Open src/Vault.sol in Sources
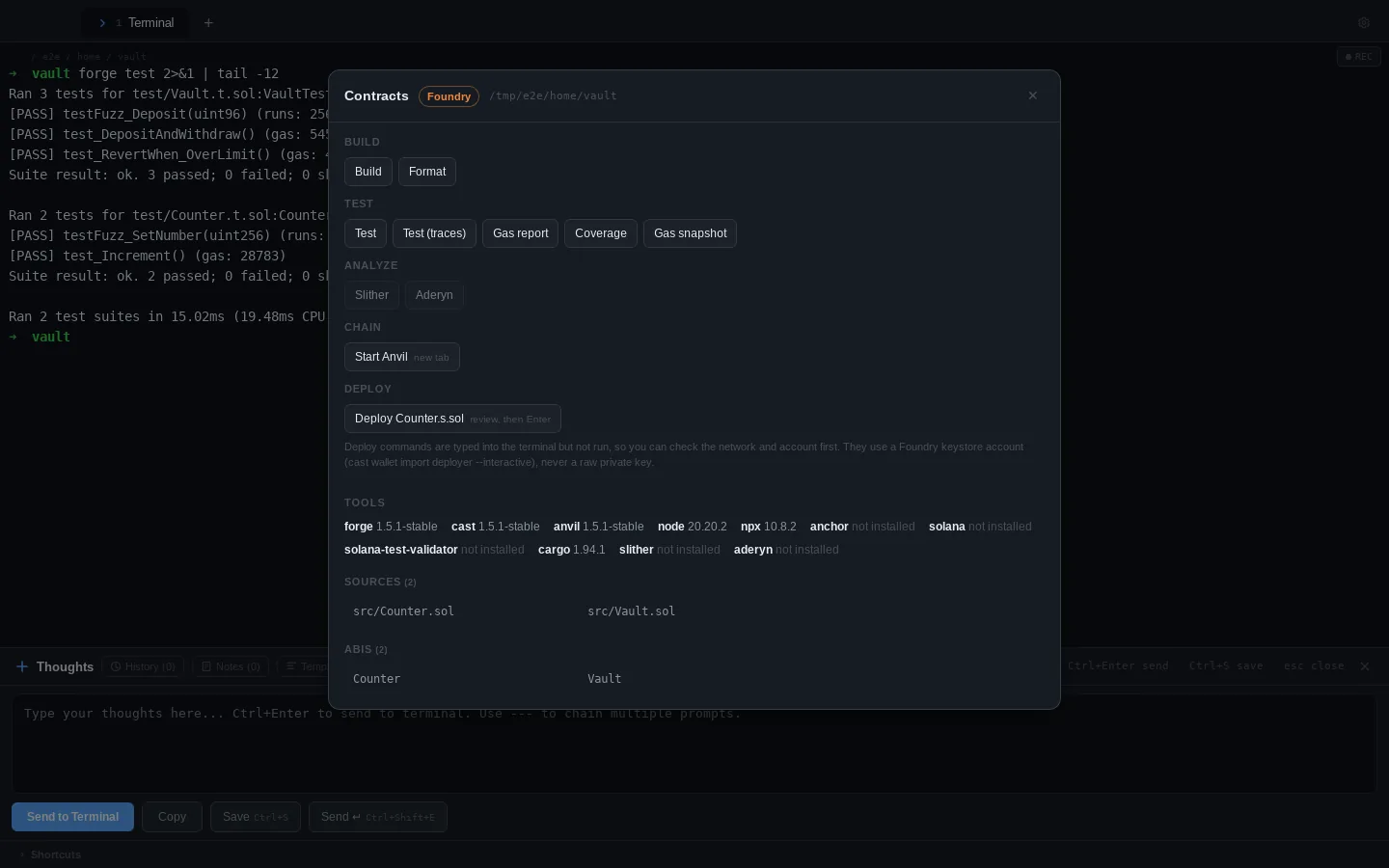Image resolution: width=1389 pixels, height=868 pixels. click(x=632, y=611)
